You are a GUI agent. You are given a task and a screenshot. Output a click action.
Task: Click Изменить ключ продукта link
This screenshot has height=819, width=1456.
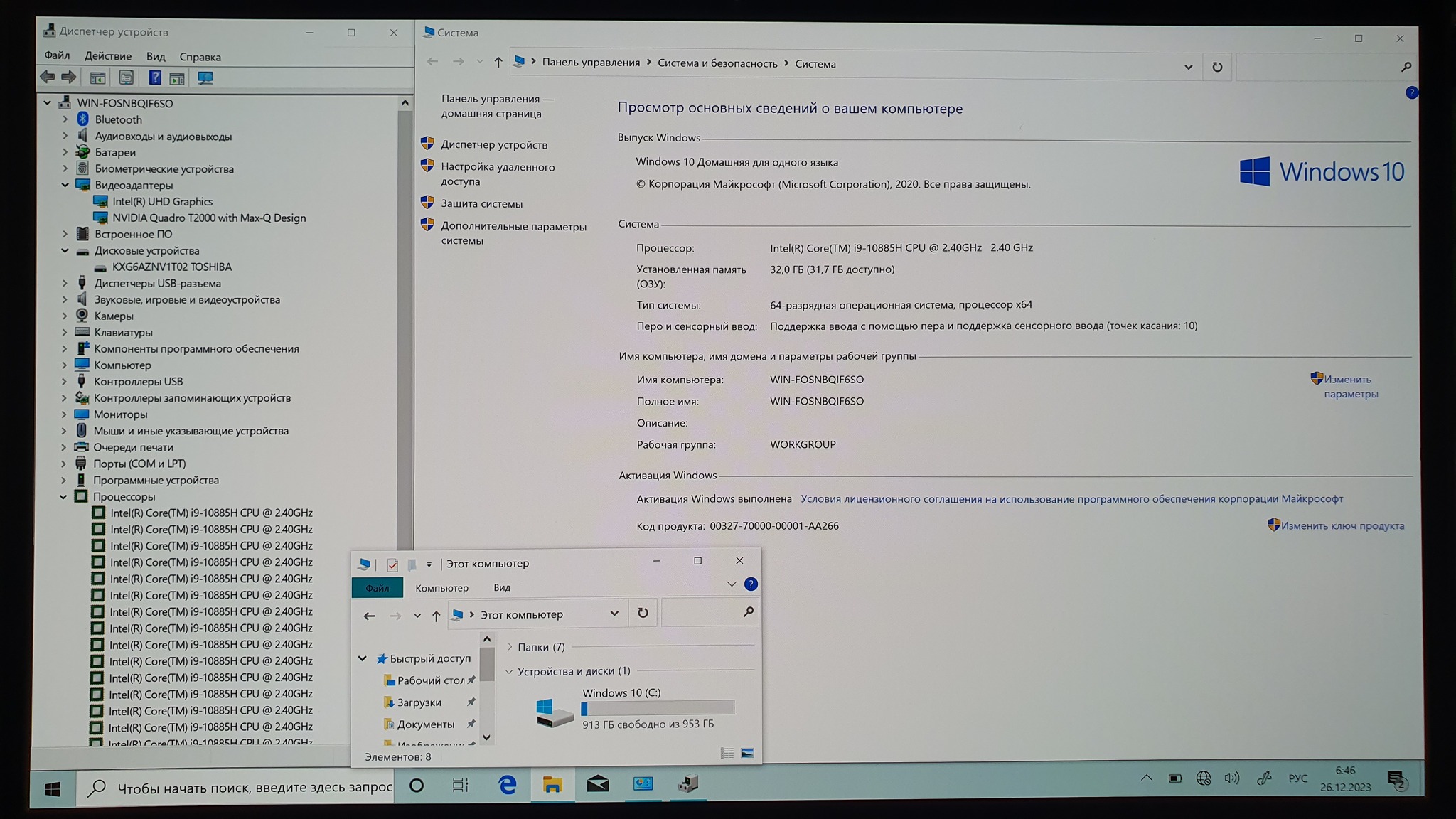click(1342, 526)
